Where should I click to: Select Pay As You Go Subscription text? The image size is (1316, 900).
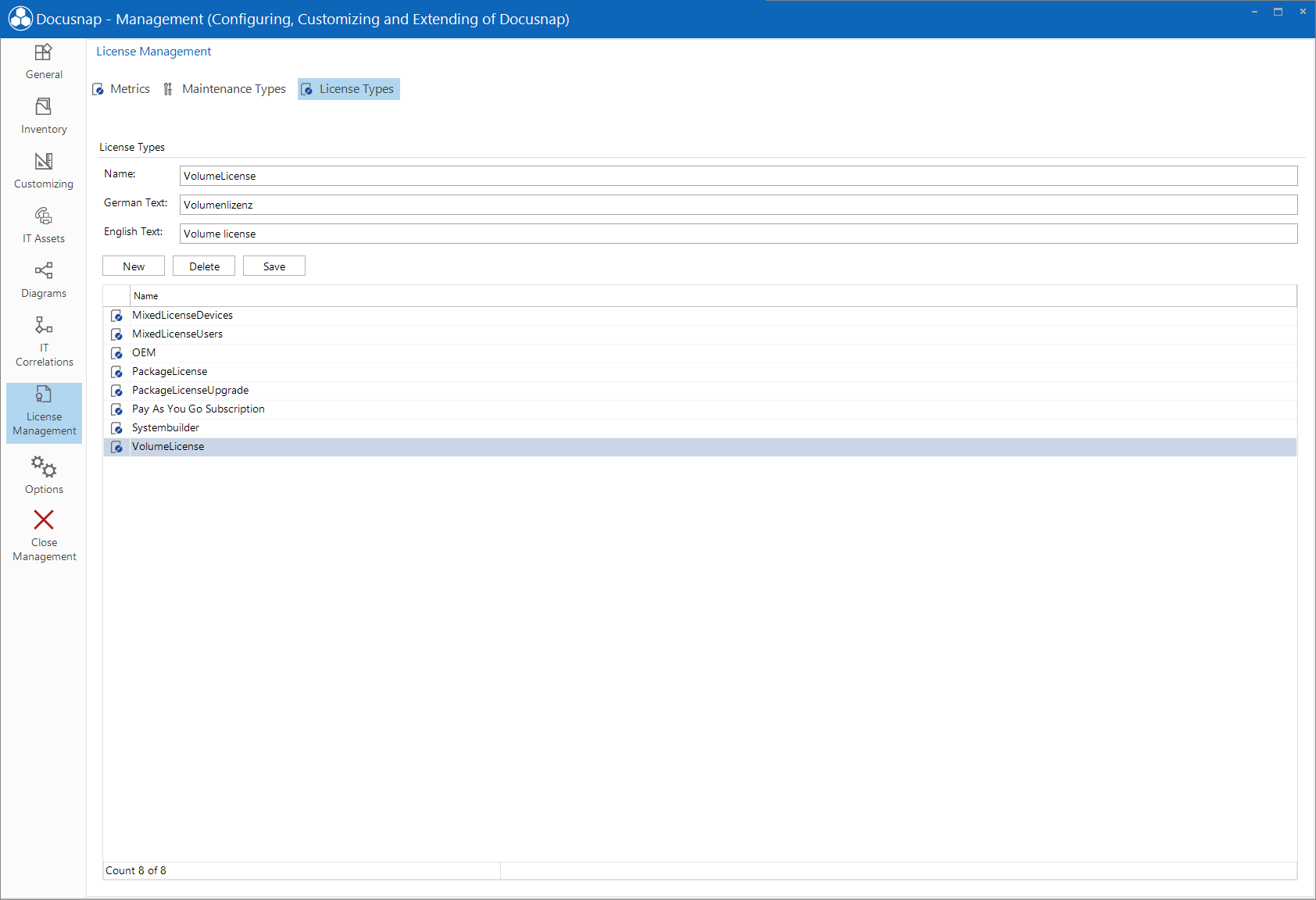pyautogui.click(x=198, y=409)
